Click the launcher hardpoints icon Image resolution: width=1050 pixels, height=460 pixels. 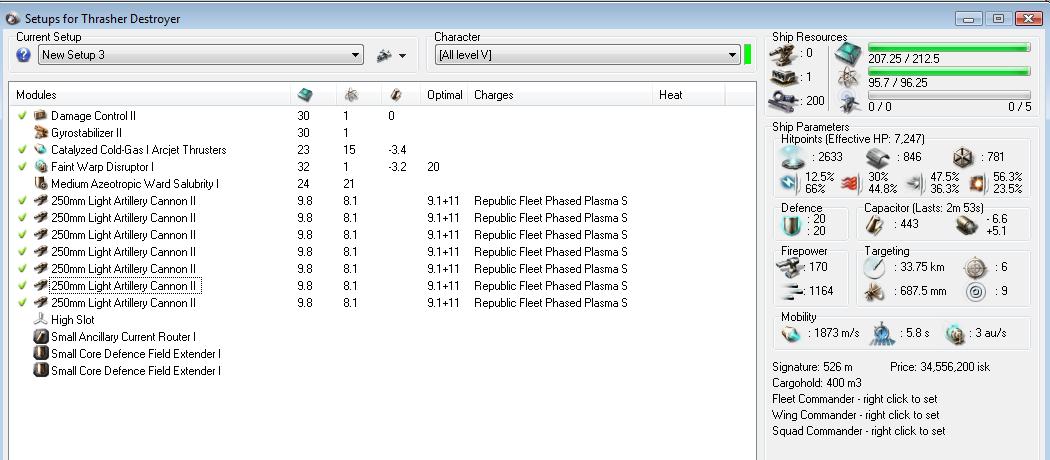coord(783,77)
